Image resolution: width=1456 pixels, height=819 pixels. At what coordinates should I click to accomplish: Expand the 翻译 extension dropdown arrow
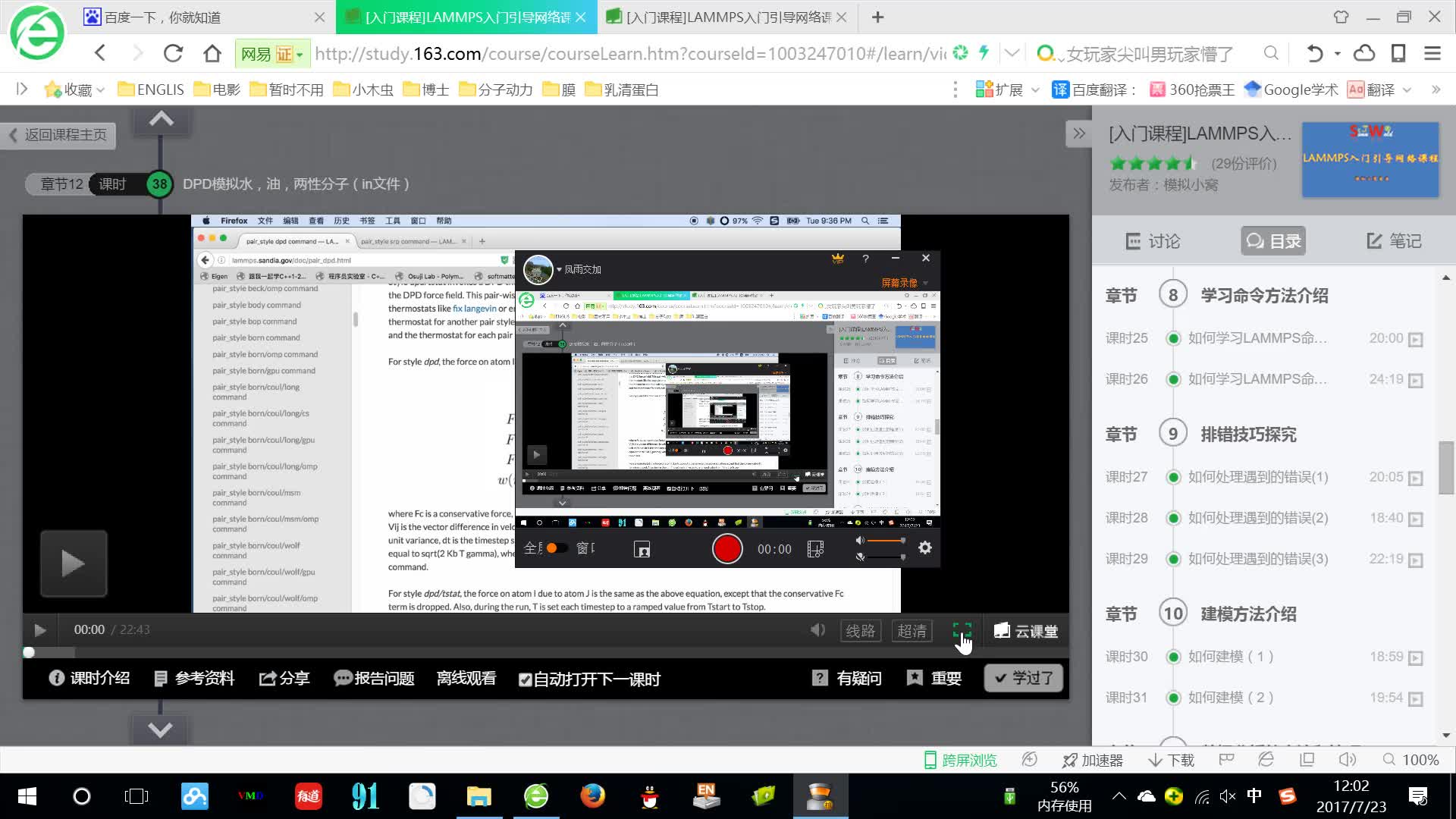(1407, 89)
